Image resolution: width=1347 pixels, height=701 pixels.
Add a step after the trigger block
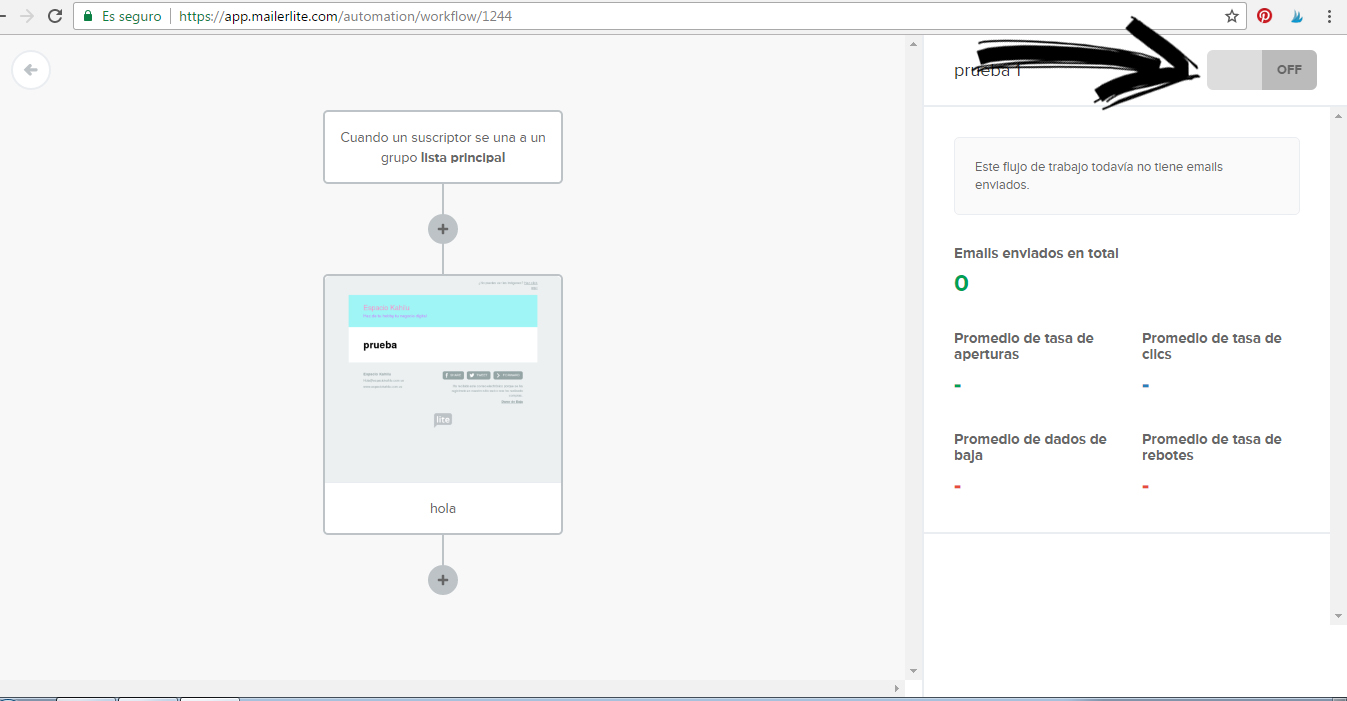coord(443,229)
